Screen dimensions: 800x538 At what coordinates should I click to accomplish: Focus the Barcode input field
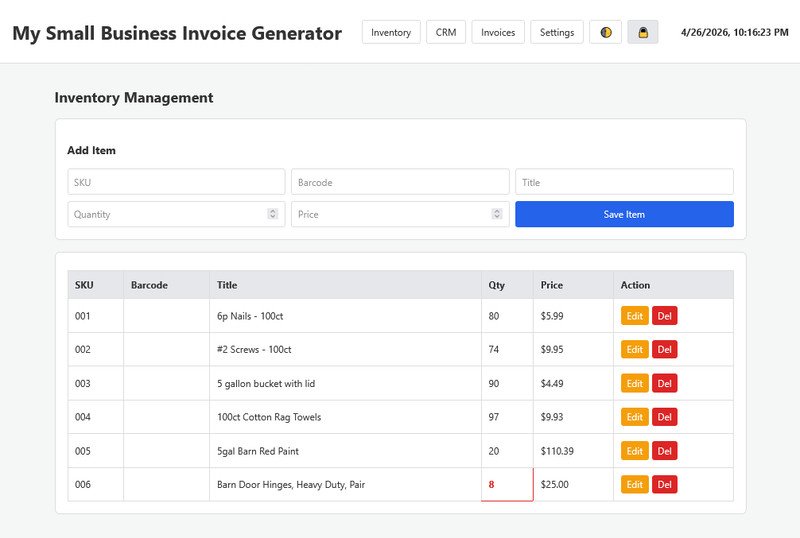click(x=400, y=182)
